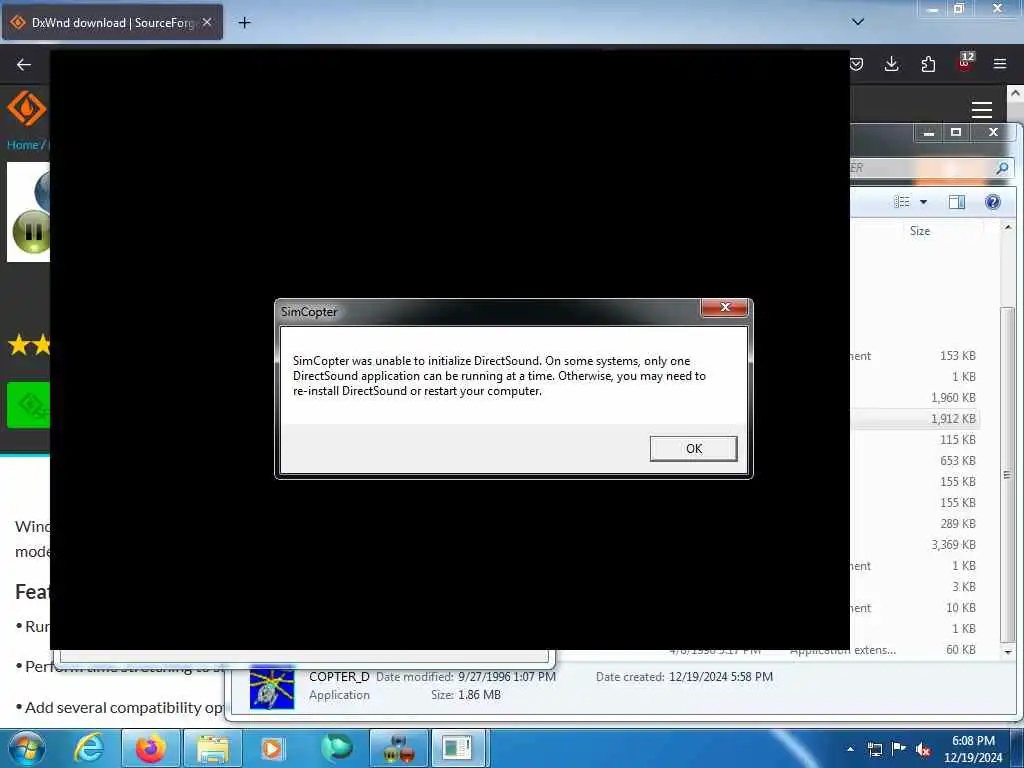
Task: Switch to the SimCopter window taskbar button
Action: coord(456,748)
